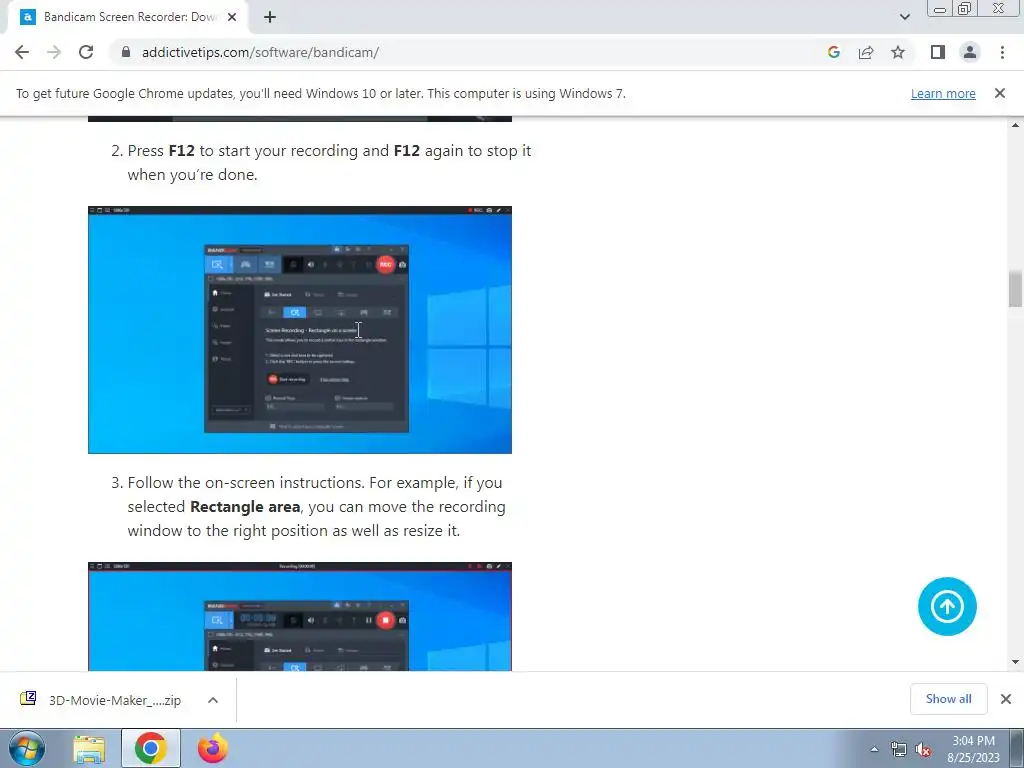Click the address bar URL
Image resolution: width=1024 pixels, height=768 pixels.
click(260, 52)
